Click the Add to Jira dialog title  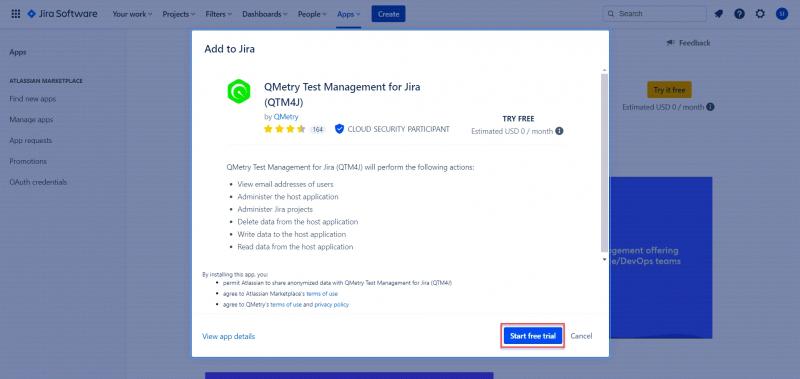click(230, 49)
